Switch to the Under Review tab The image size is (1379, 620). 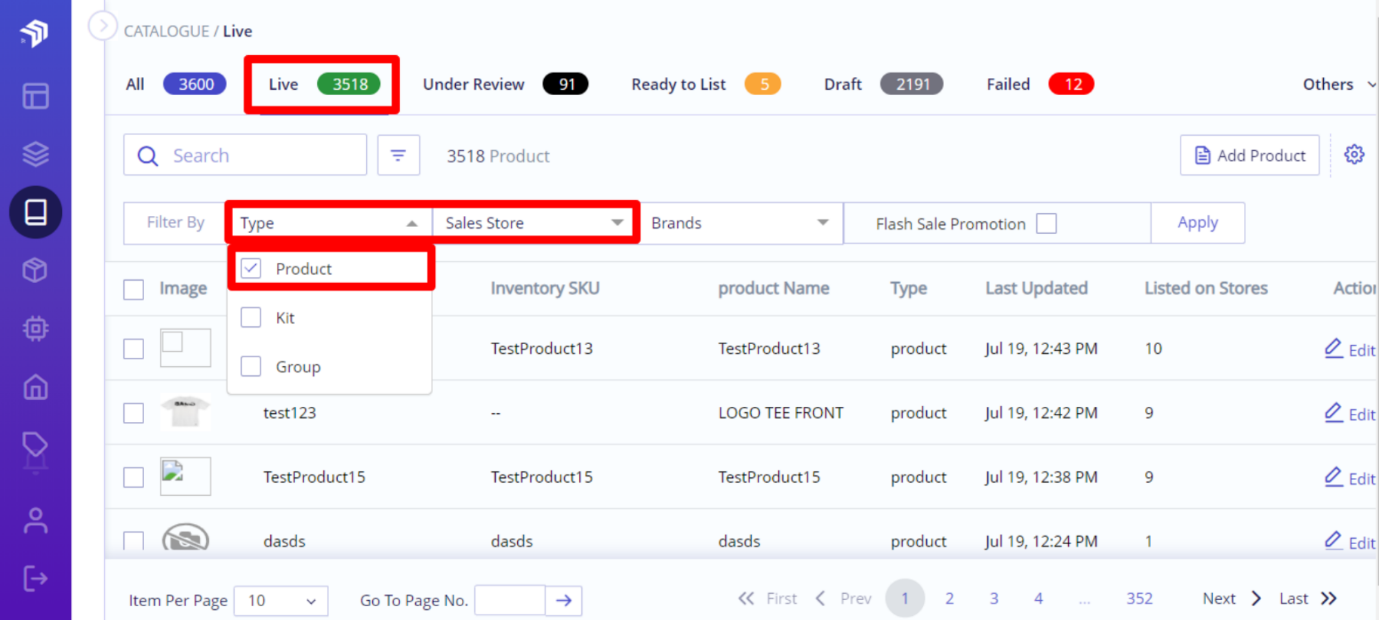click(505, 84)
